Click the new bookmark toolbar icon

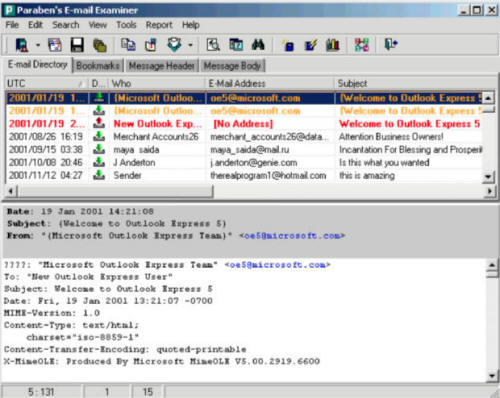click(288, 45)
